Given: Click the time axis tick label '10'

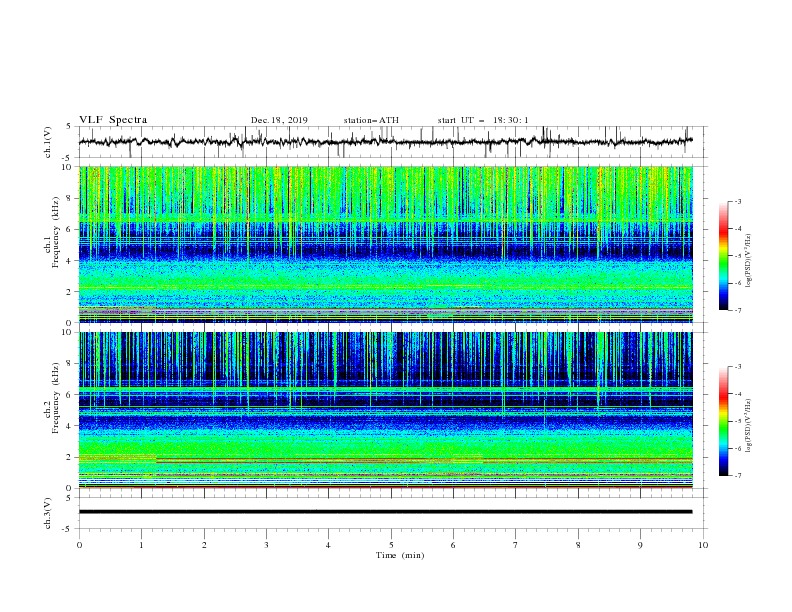Looking at the screenshot, I should 703,545.
